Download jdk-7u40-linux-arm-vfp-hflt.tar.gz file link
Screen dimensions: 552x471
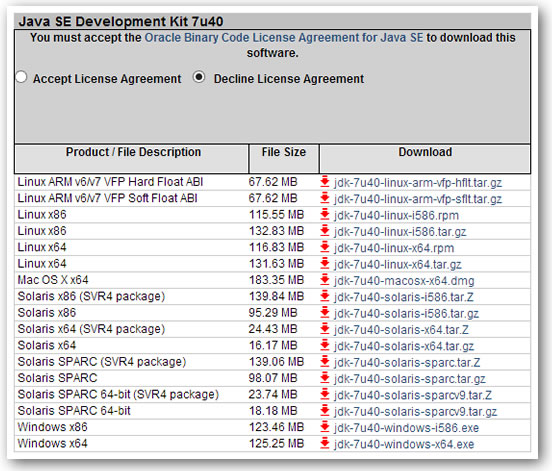(x=418, y=183)
